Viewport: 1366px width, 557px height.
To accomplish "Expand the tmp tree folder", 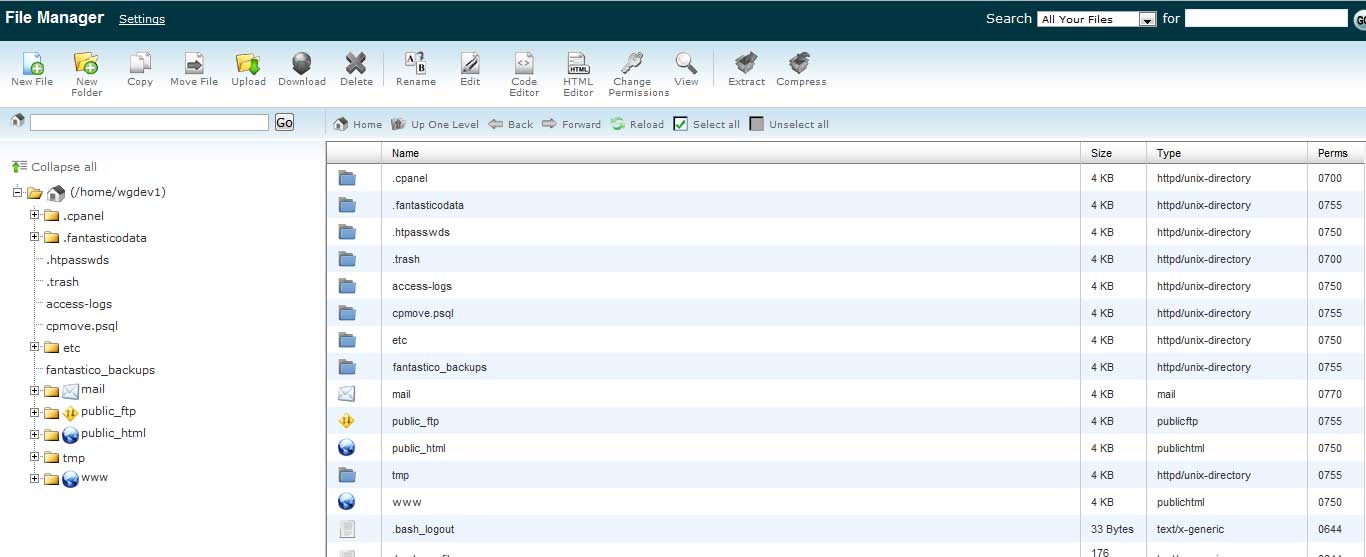I will pos(35,457).
